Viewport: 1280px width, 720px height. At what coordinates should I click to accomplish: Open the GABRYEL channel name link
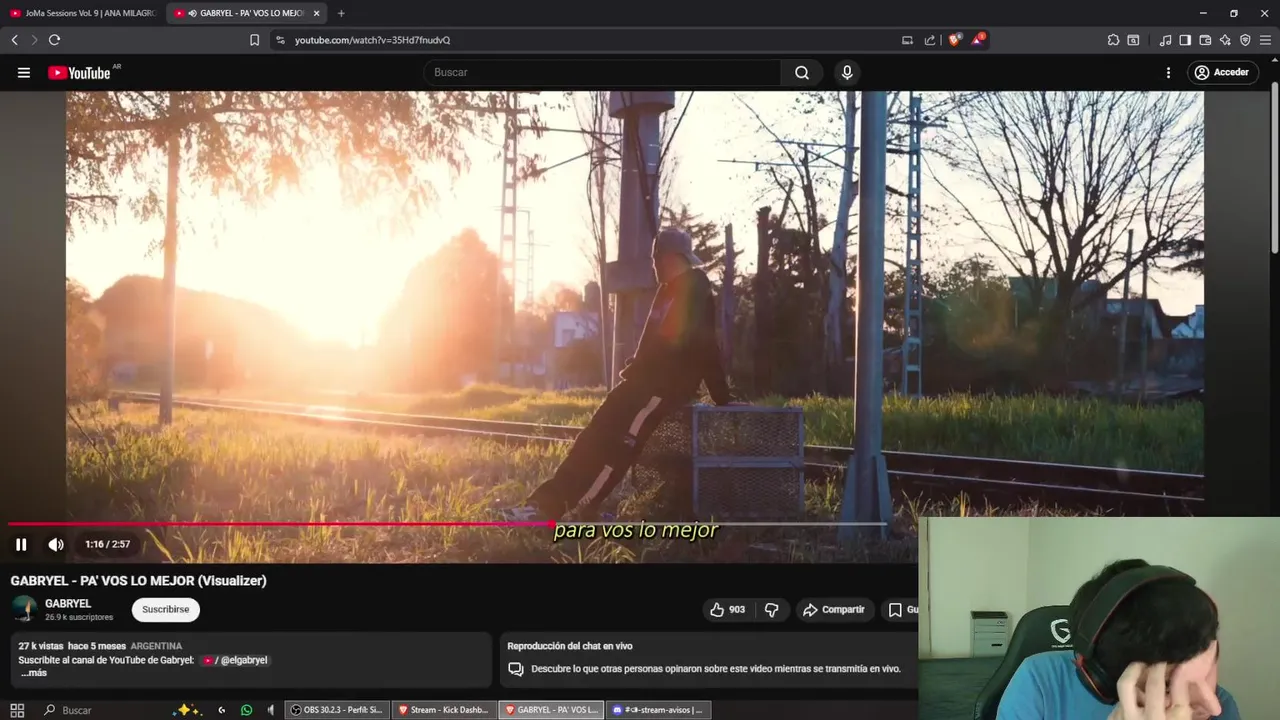[68, 603]
